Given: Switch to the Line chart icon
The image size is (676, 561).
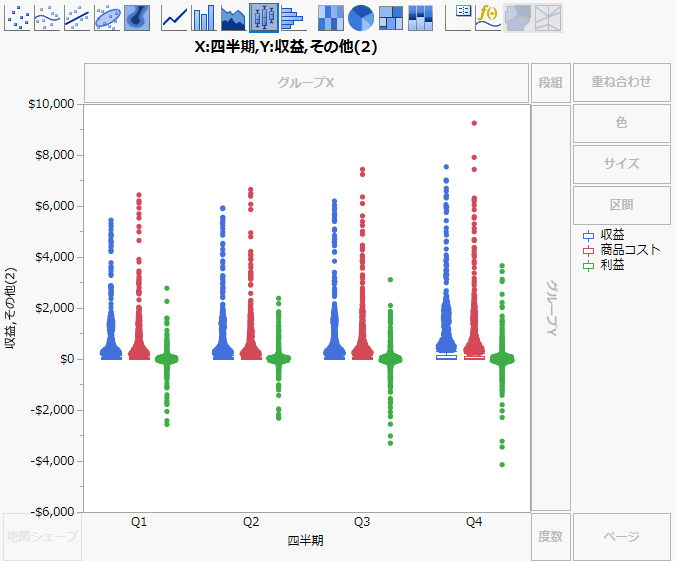Looking at the screenshot, I should [175, 17].
